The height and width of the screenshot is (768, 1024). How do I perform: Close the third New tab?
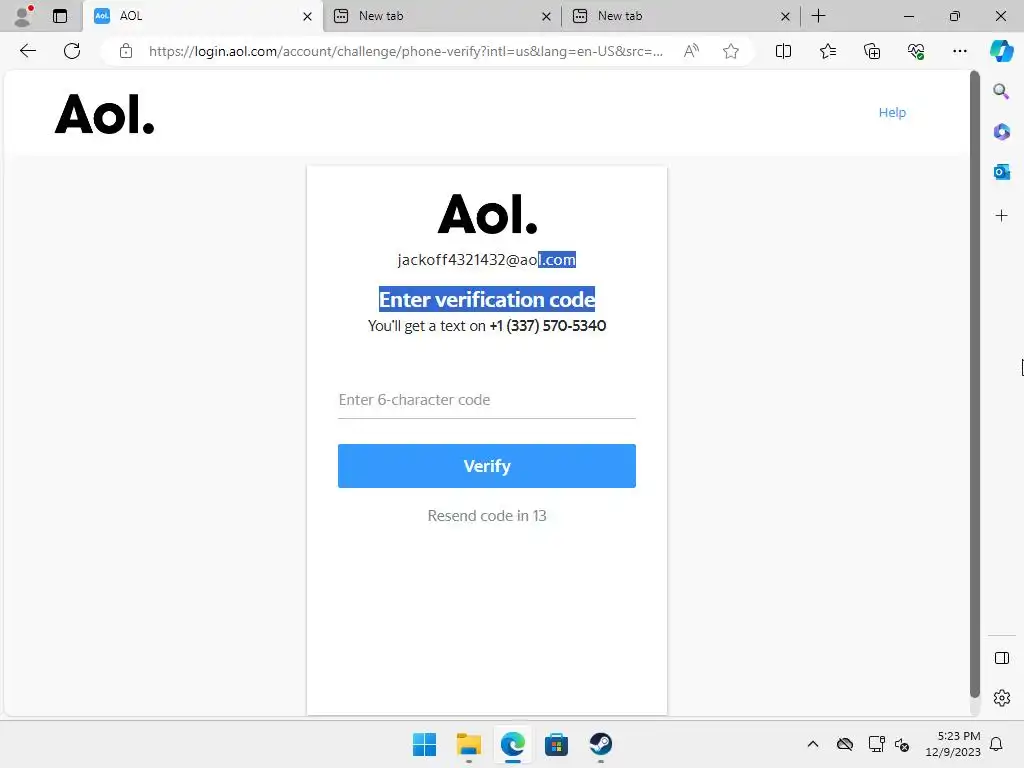click(785, 16)
